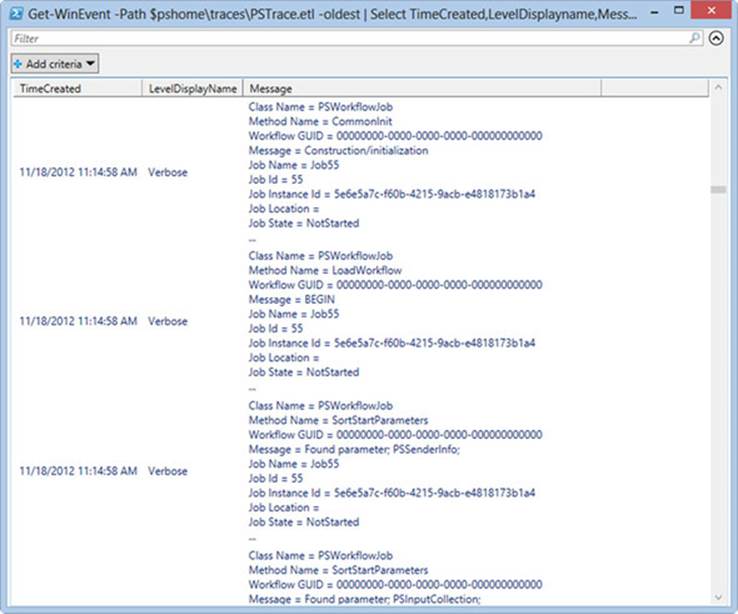Select the row with PSInputCollection parameter message
The width and height of the screenshot is (738, 614).
[361, 577]
